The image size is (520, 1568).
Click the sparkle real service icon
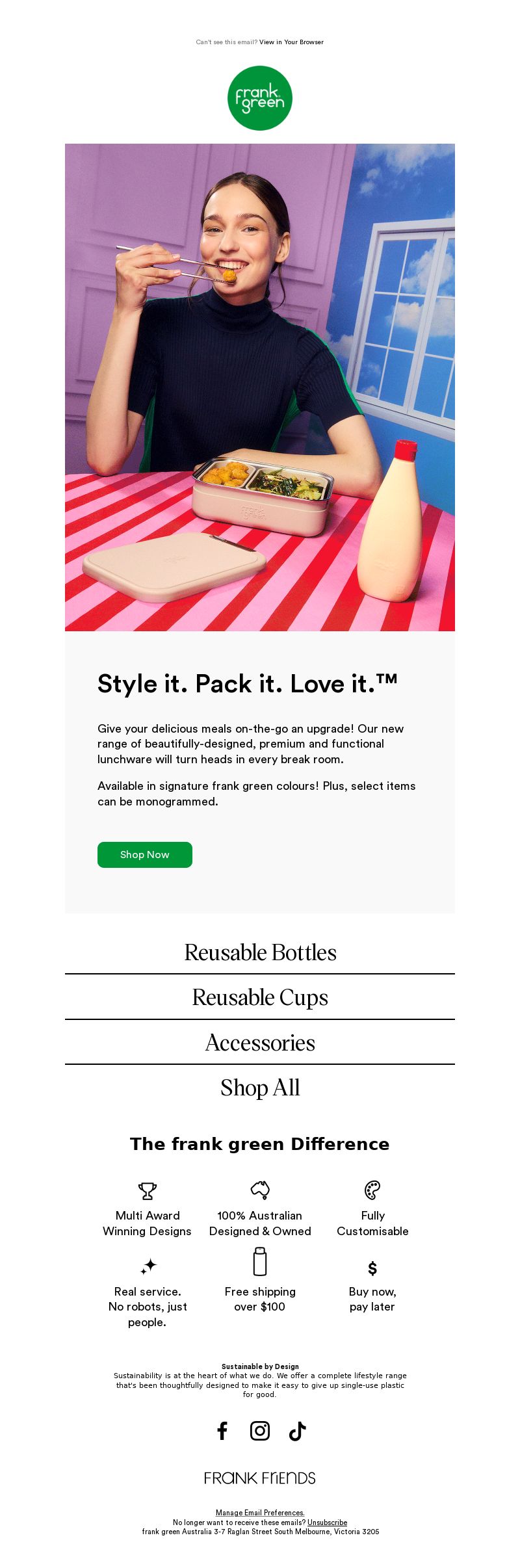[148, 1266]
